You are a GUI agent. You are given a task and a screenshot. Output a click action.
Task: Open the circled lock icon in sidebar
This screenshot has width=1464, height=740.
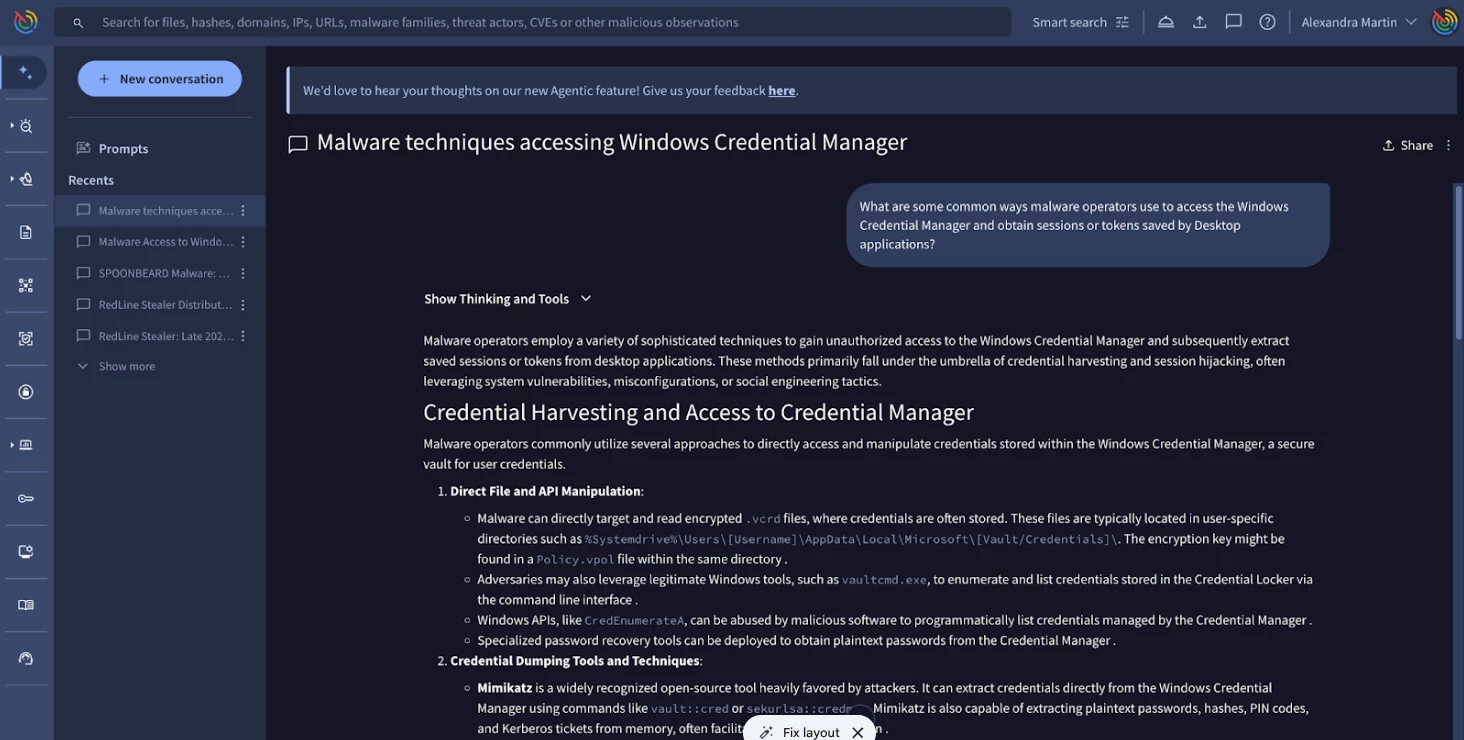tap(26, 392)
